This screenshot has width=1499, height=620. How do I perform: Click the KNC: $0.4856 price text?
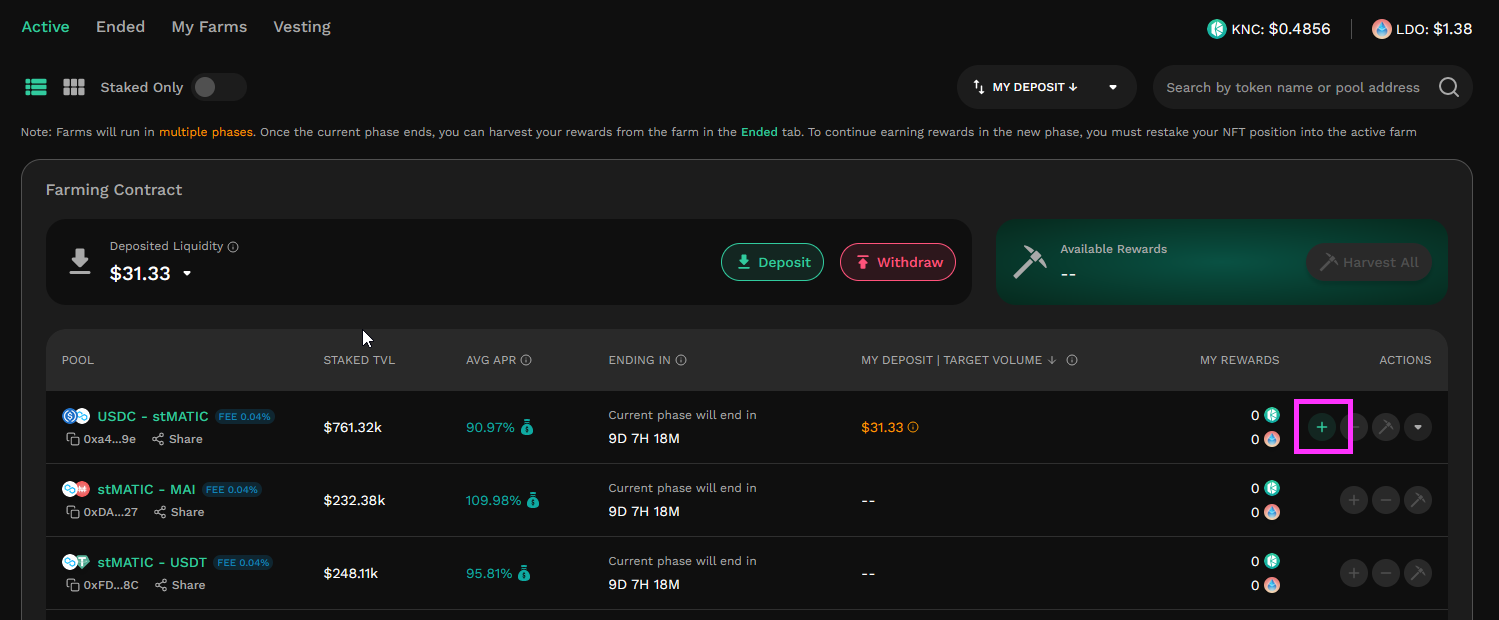tap(1281, 29)
